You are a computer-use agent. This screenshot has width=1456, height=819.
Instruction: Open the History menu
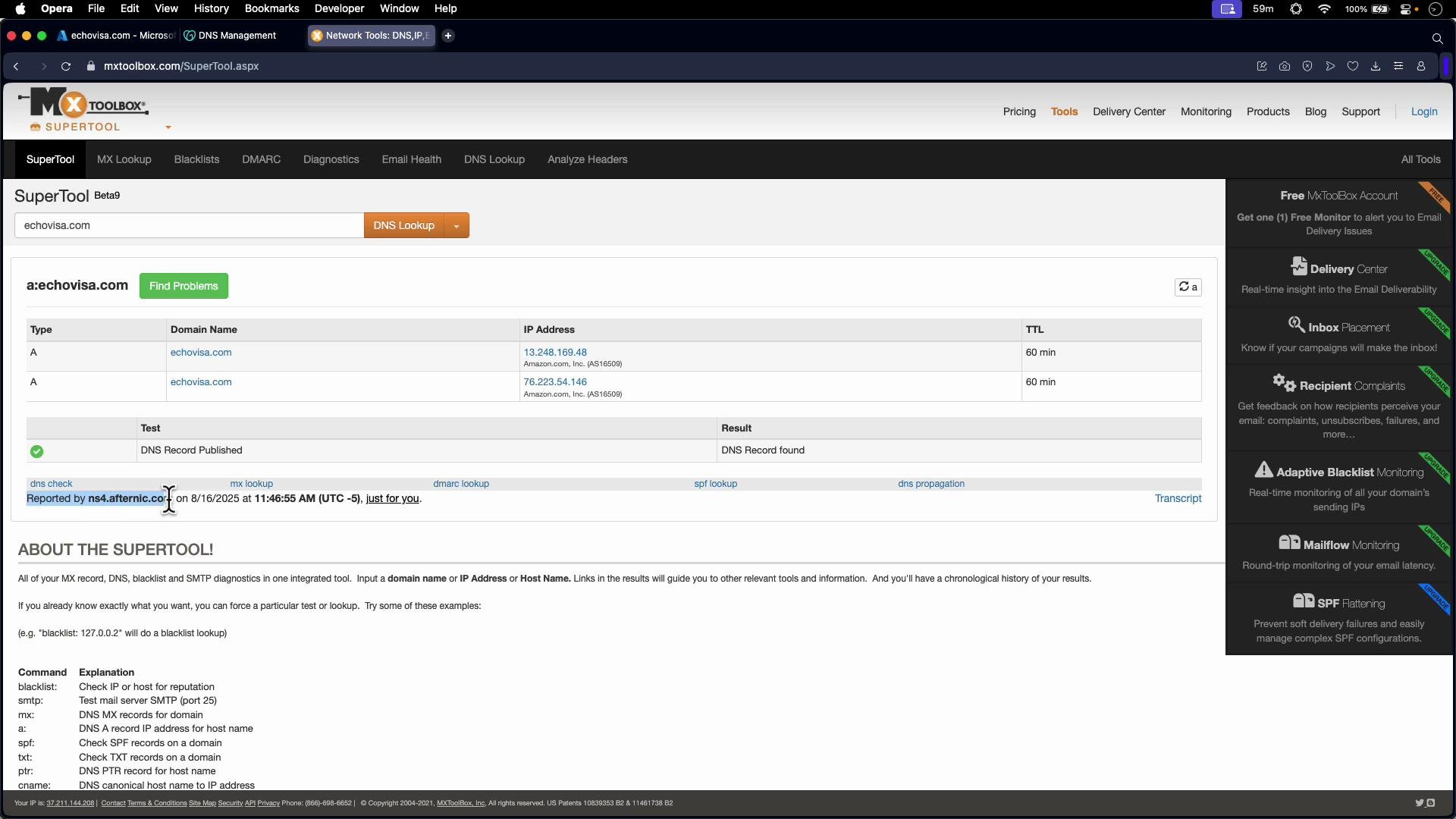click(x=211, y=9)
